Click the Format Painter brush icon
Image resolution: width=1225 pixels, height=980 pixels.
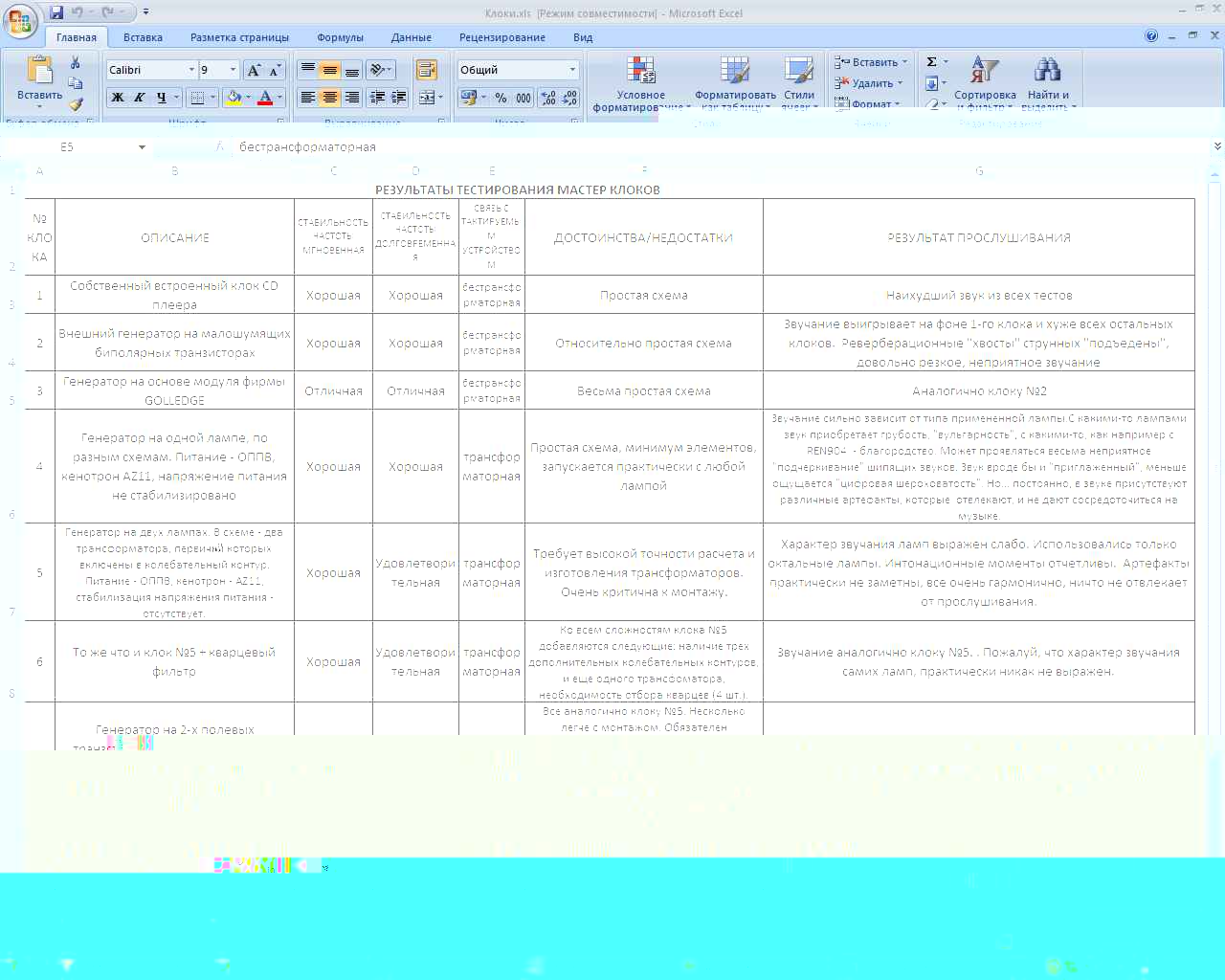point(76,104)
